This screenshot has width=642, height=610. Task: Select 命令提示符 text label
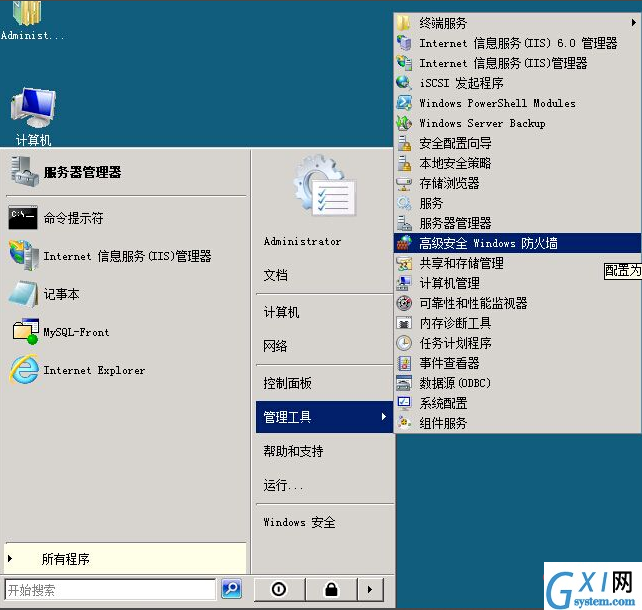pyautogui.click(x=73, y=218)
